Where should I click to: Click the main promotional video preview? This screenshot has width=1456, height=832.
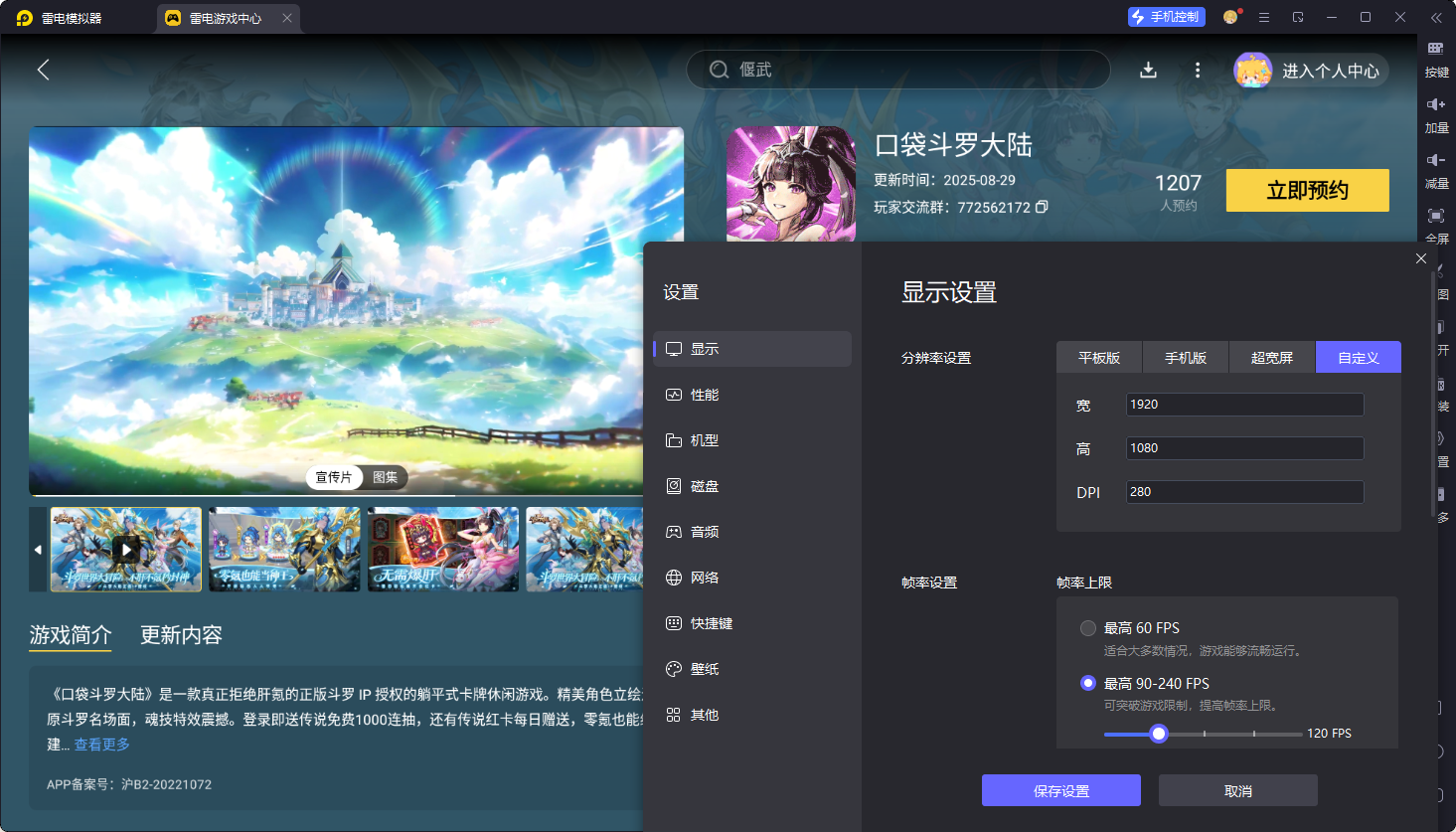tap(356, 310)
